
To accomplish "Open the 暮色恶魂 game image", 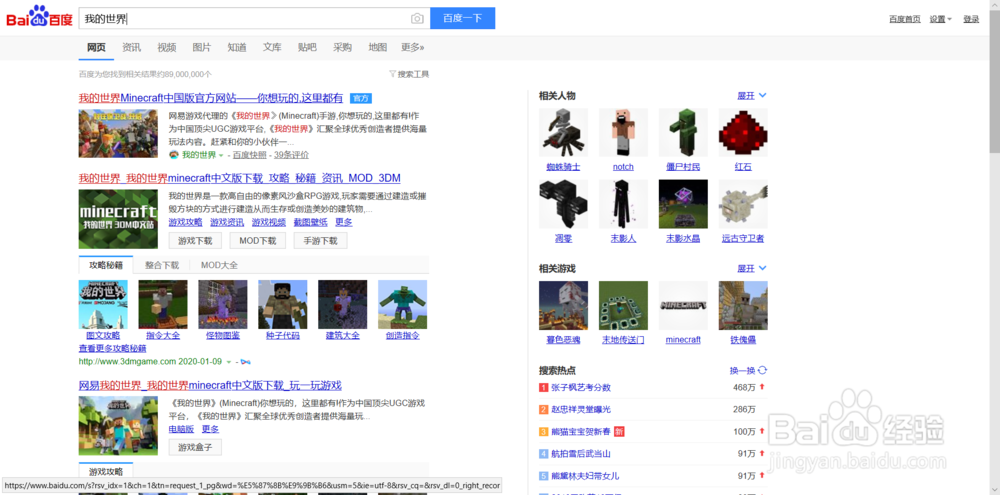I will [x=563, y=306].
